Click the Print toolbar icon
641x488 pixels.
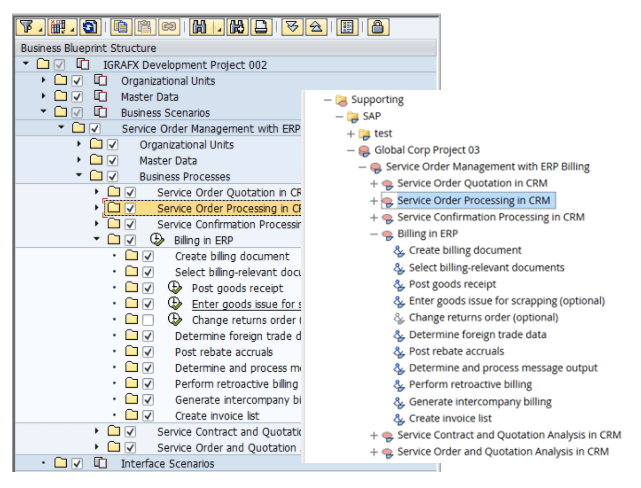pos(261,27)
